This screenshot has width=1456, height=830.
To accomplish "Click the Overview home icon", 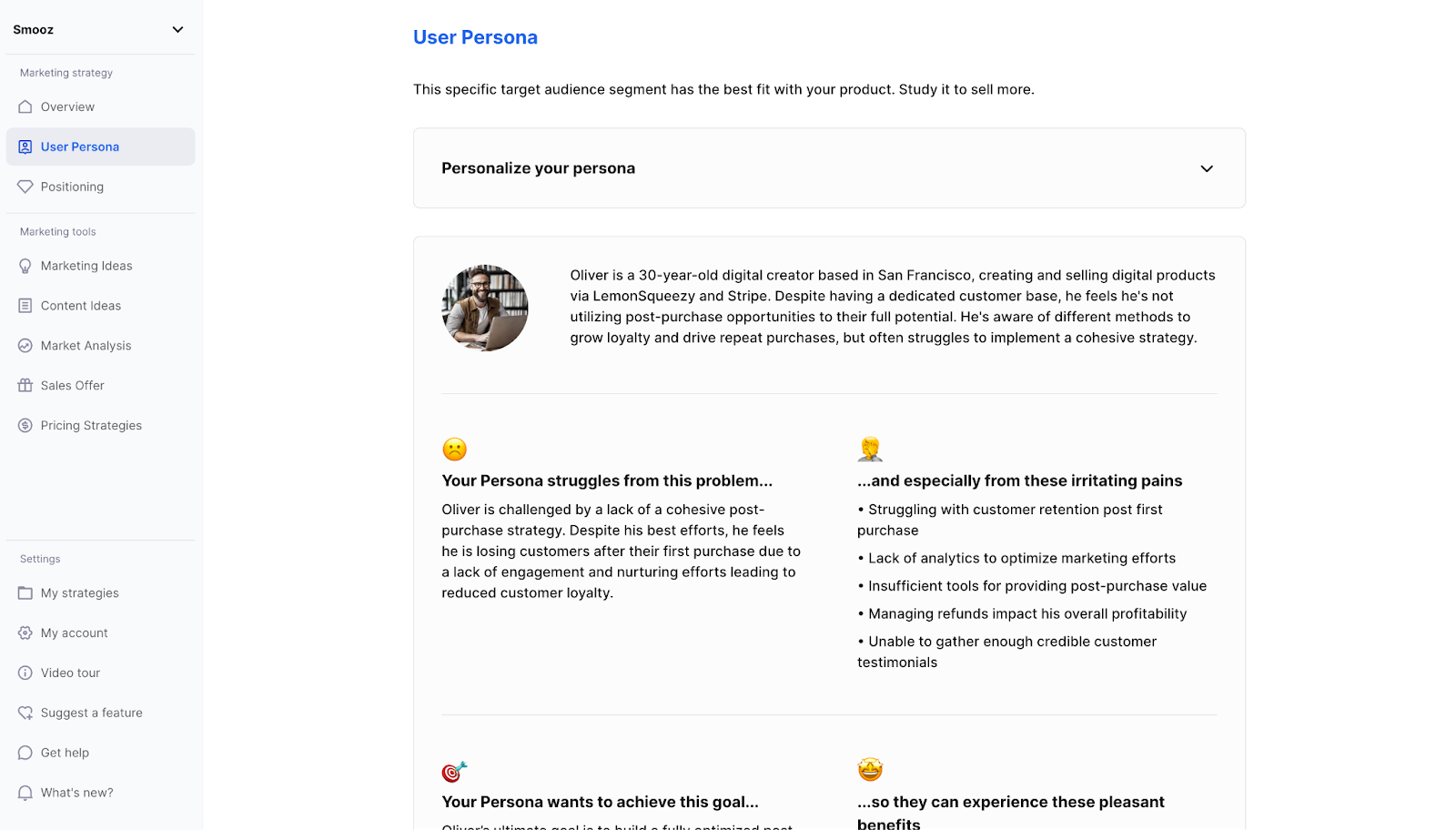I will 25,106.
